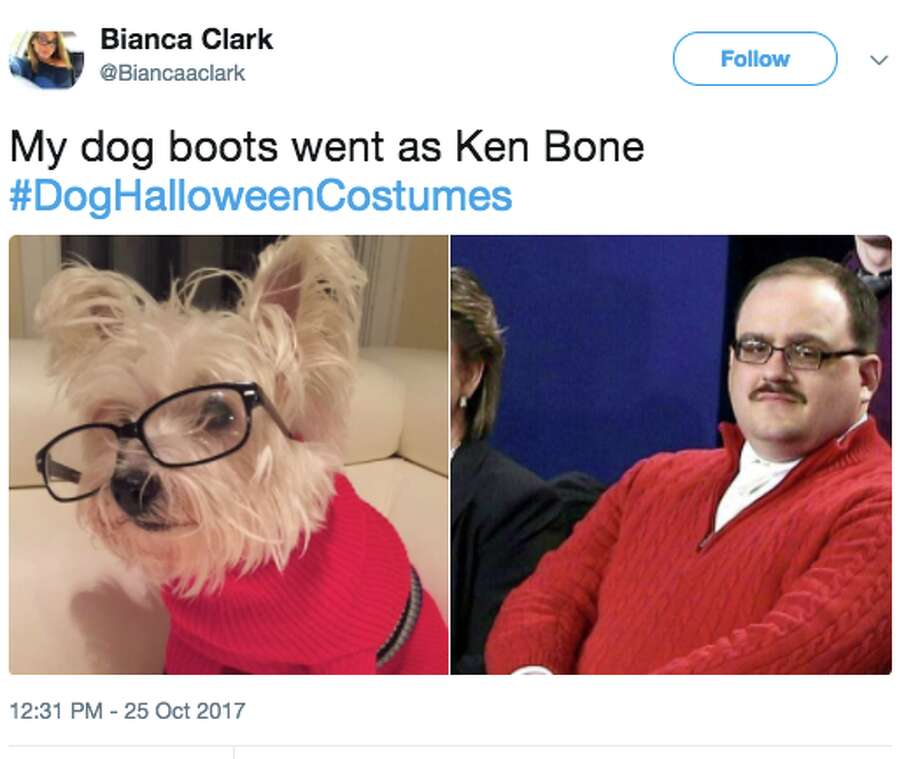Image resolution: width=920 pixels, height=759 pixels.
Task: Click the Bianca Clark display name
Action: (187, 39)
